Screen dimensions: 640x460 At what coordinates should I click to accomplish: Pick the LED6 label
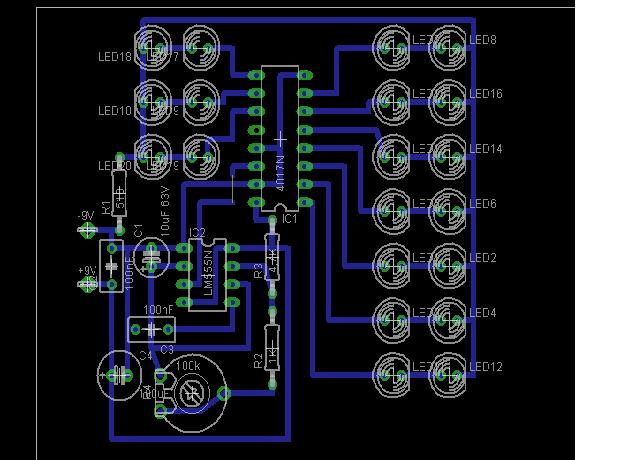(x=483, y=203)
